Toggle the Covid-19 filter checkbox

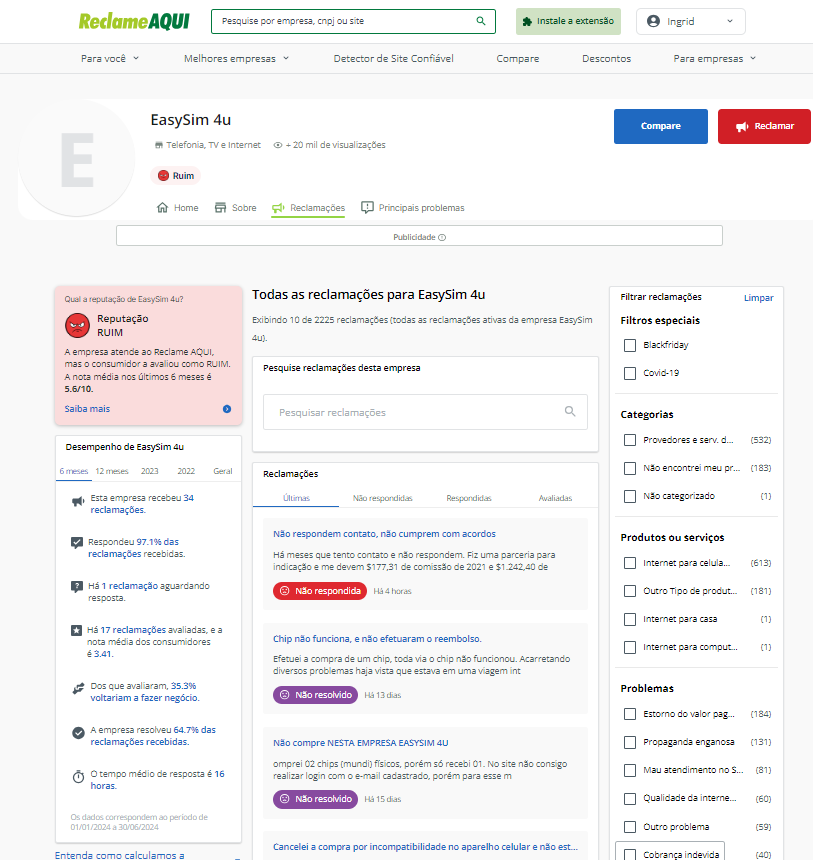click(630, 373)
